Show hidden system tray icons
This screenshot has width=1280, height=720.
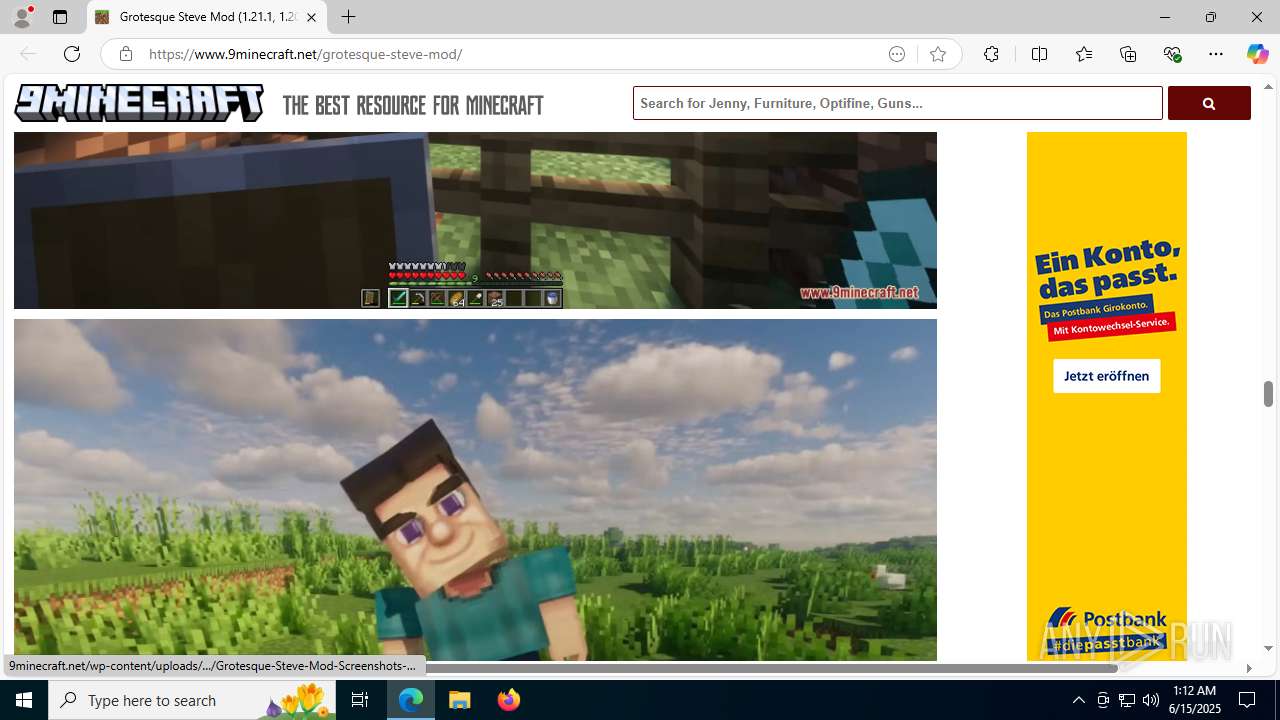[1078, 700]
